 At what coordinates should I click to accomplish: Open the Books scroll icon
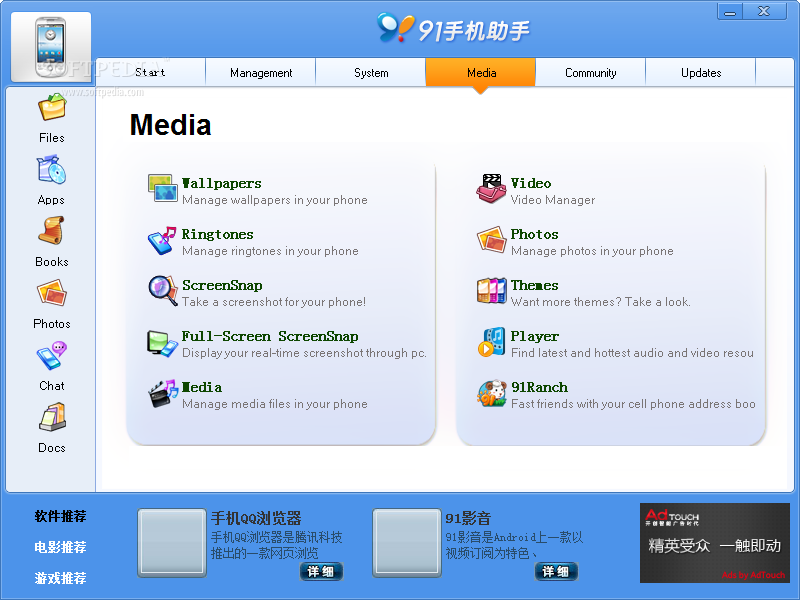(x=52, y=232)
